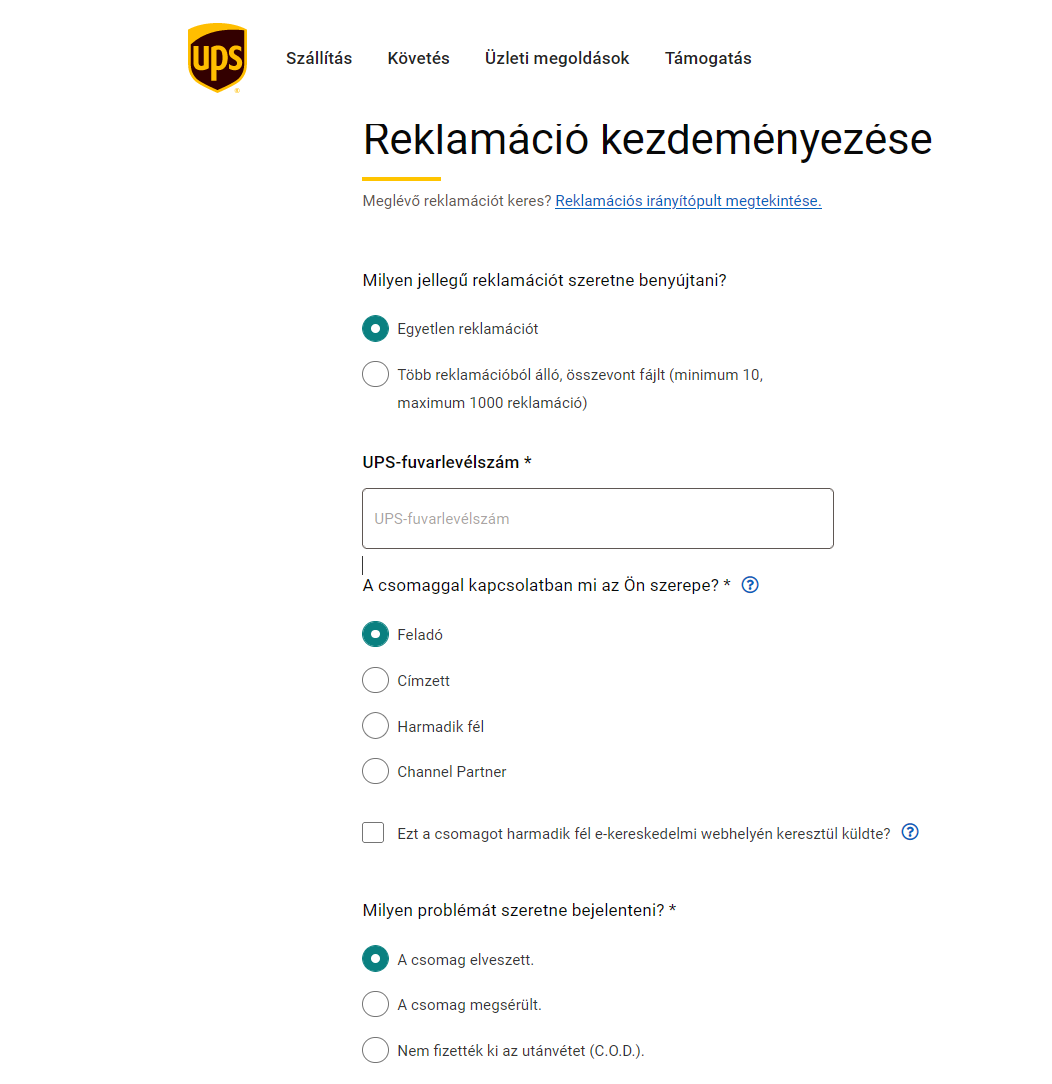Screen dimensions: 1052x1084
Task: Choose Channel Partner as your role
Action: 375,771
